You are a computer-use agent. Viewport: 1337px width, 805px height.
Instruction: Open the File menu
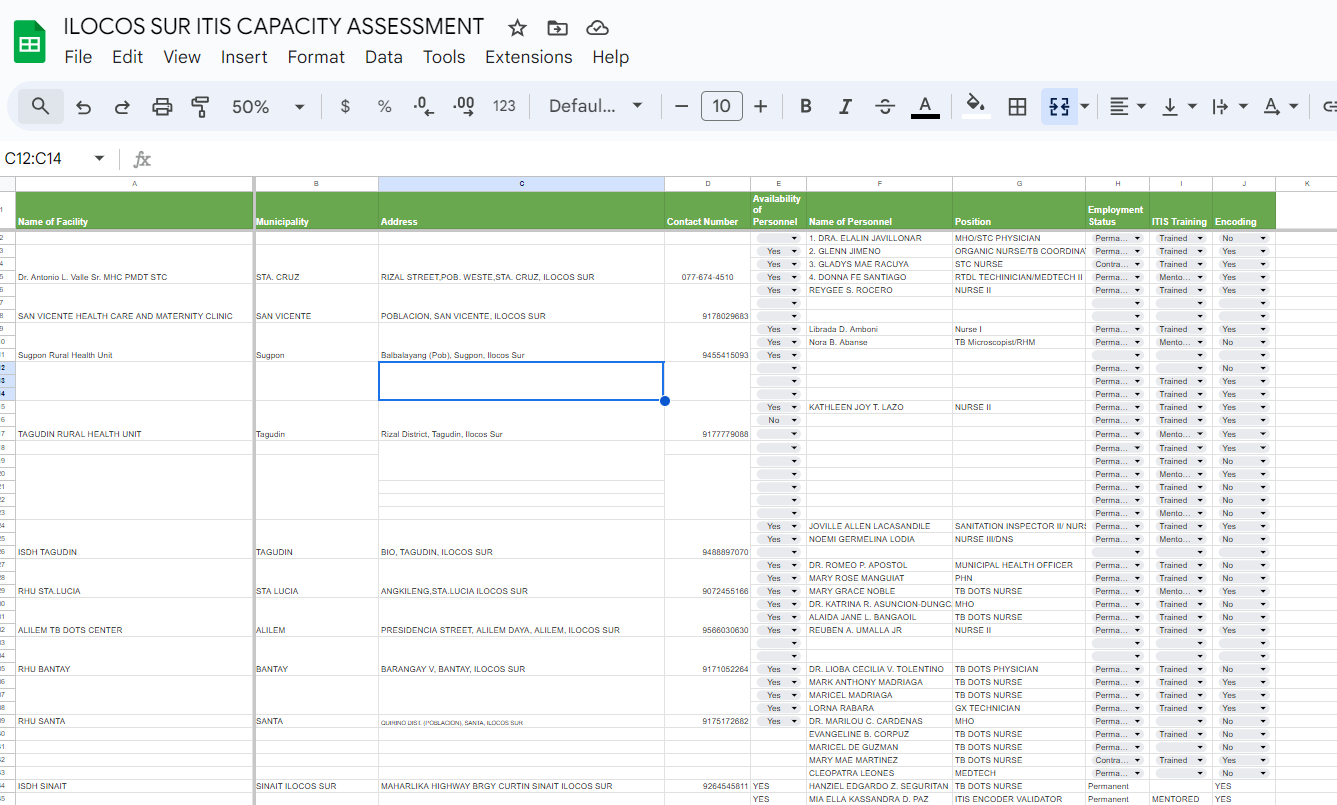tap(78, 57)
